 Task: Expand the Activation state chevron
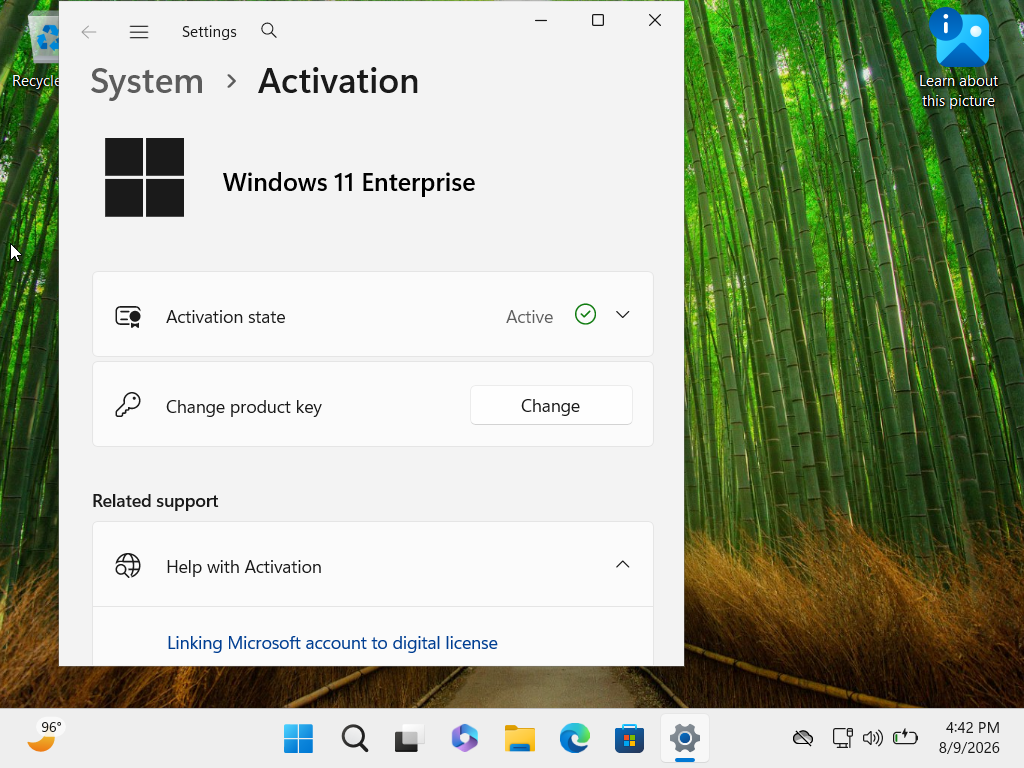click(622, 315)
